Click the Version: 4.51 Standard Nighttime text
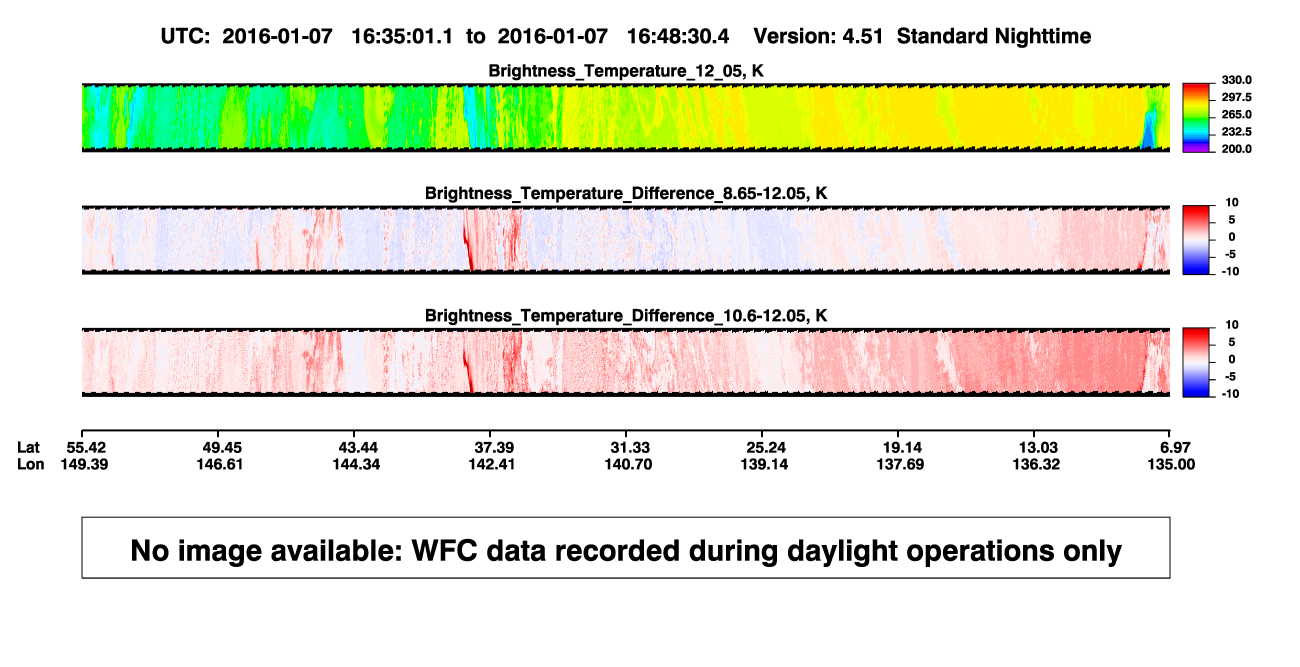Image resolution: width=1300 pixels, height=667 pixels. click(x=922, y=37)
